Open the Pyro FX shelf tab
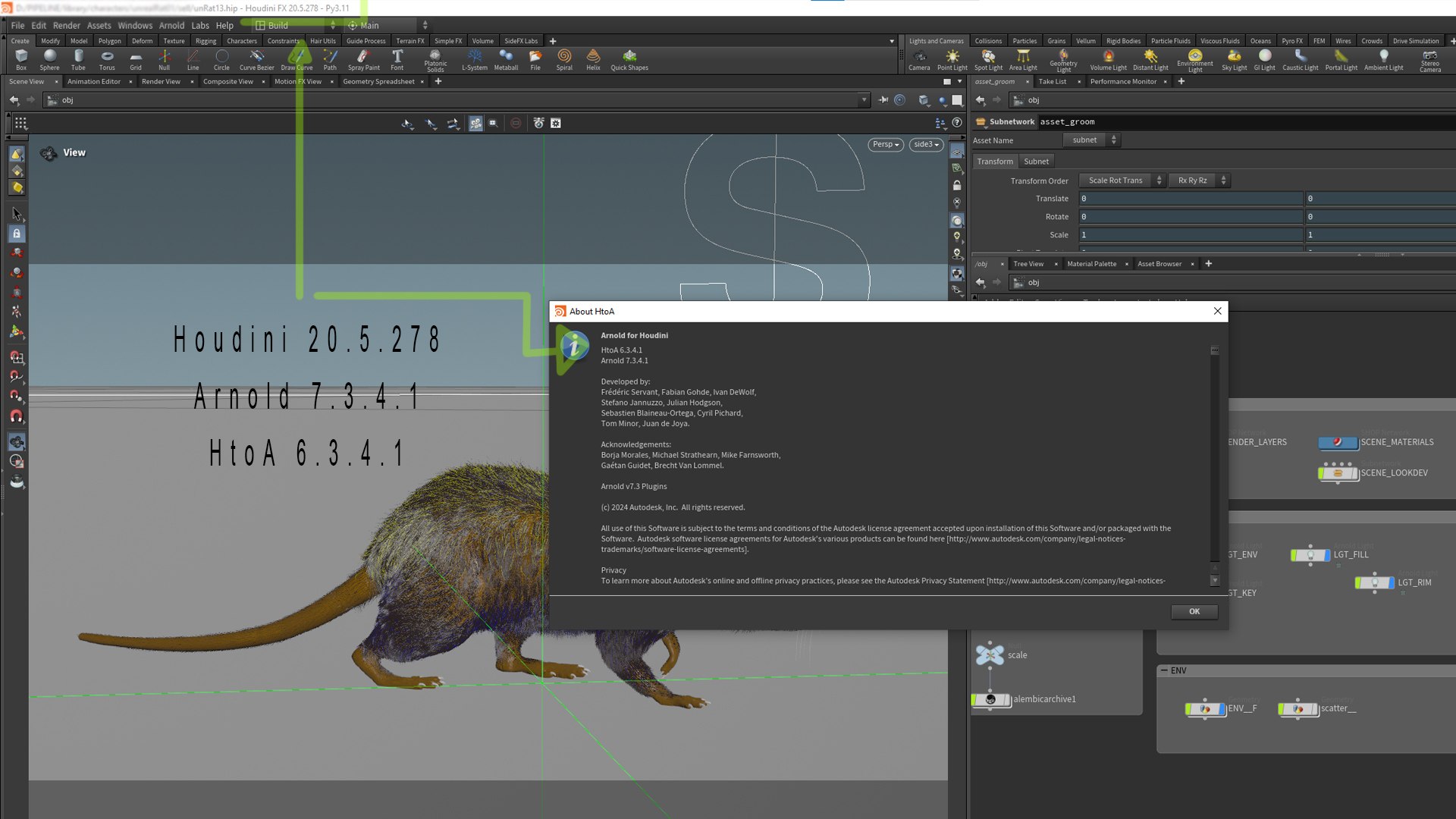This screenshot has height=819, width=1456. point(1292,41)
